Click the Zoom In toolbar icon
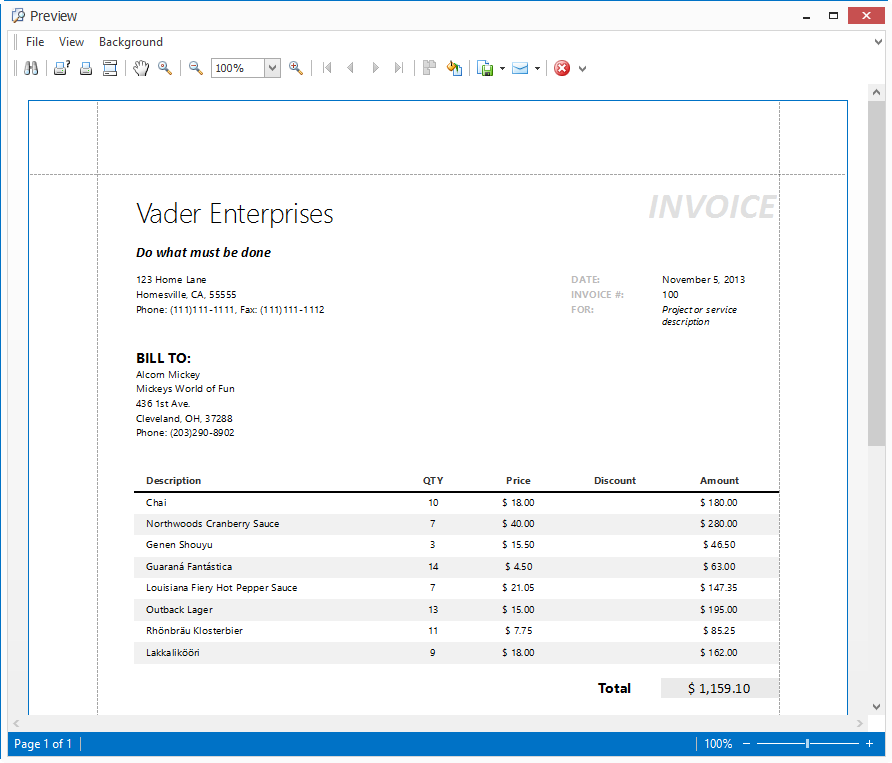 pos(296,68)
